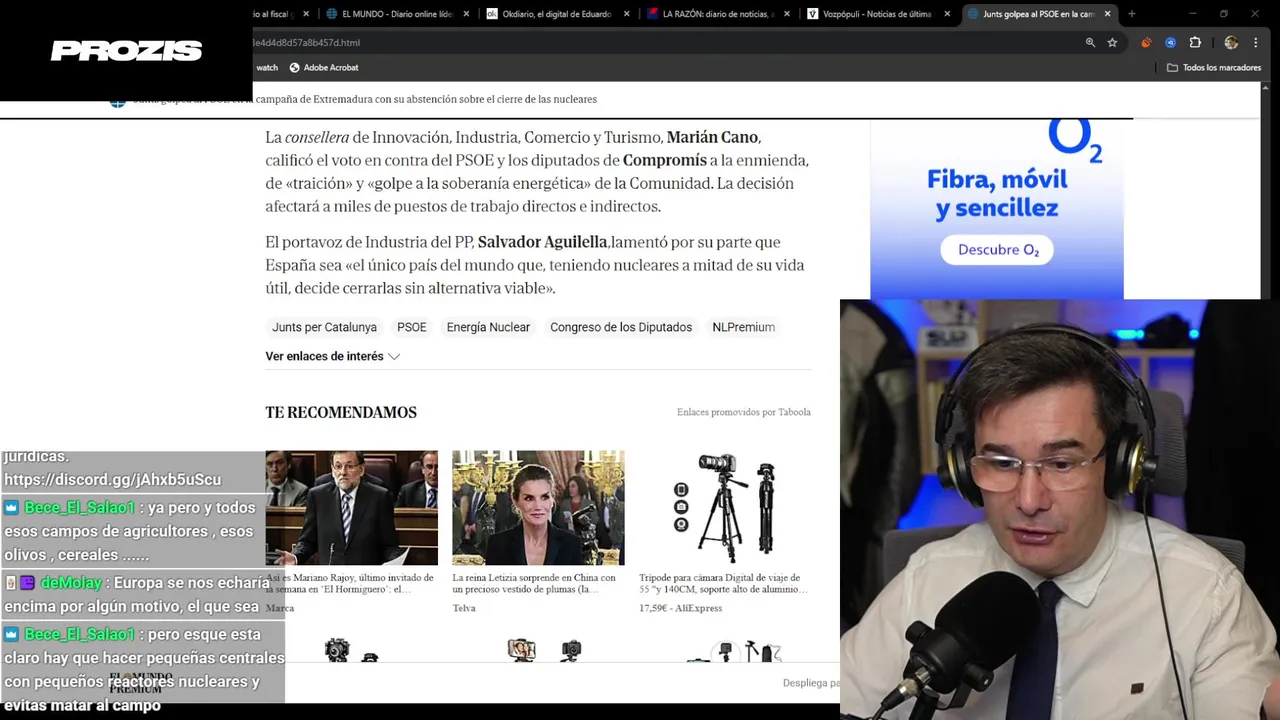
Task: Click username deMolay in chat
Action: point(72,583)
